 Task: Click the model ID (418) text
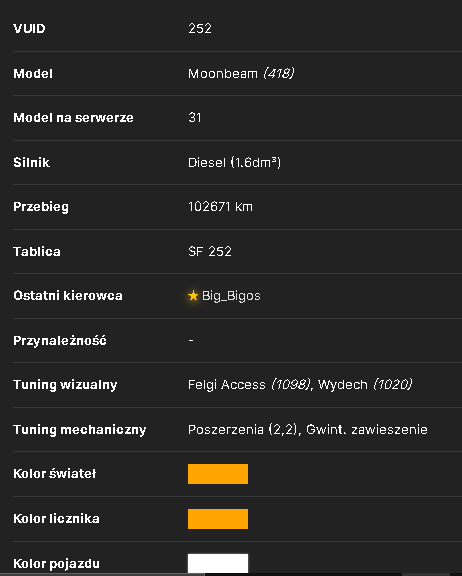pyautogui.click(x=279, y=73)
